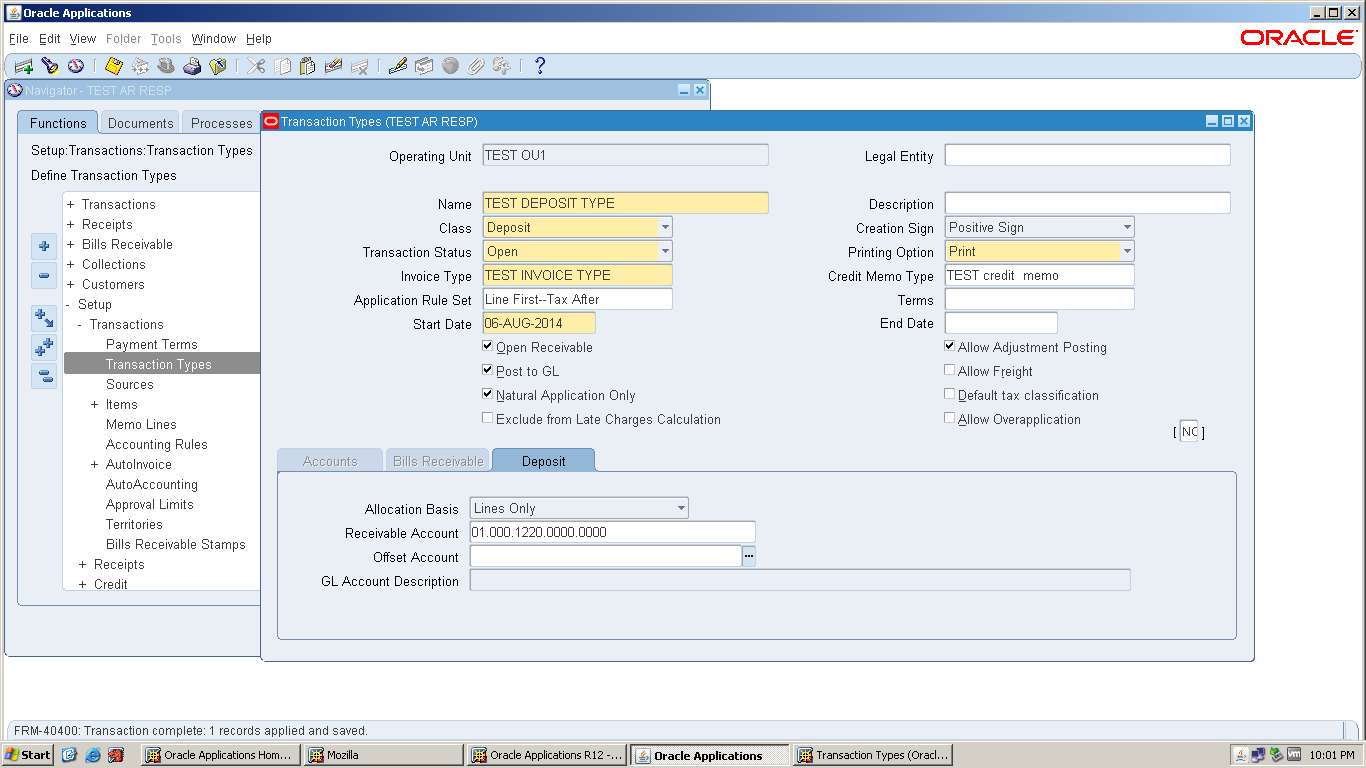The width and height of the screenshot is (1366, 768).
Task: Click the Offset Account list of values button
Action: click(x=749, y=556)
